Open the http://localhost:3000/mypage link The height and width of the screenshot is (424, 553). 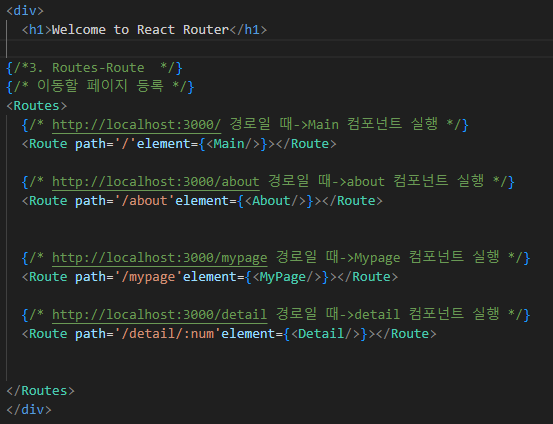(x=160, y=258)
